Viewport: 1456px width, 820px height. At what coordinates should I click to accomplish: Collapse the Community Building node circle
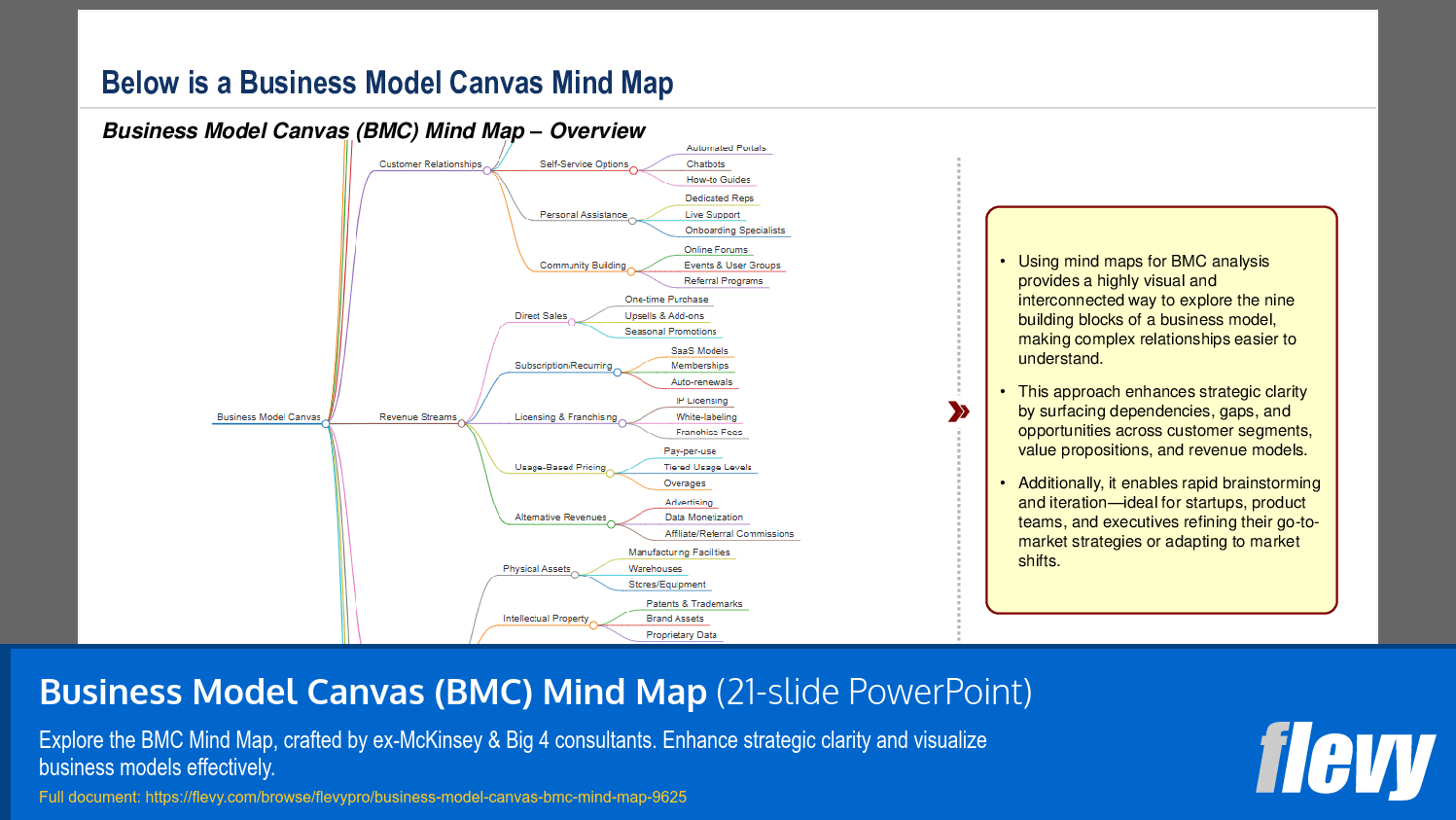[631, 272]
